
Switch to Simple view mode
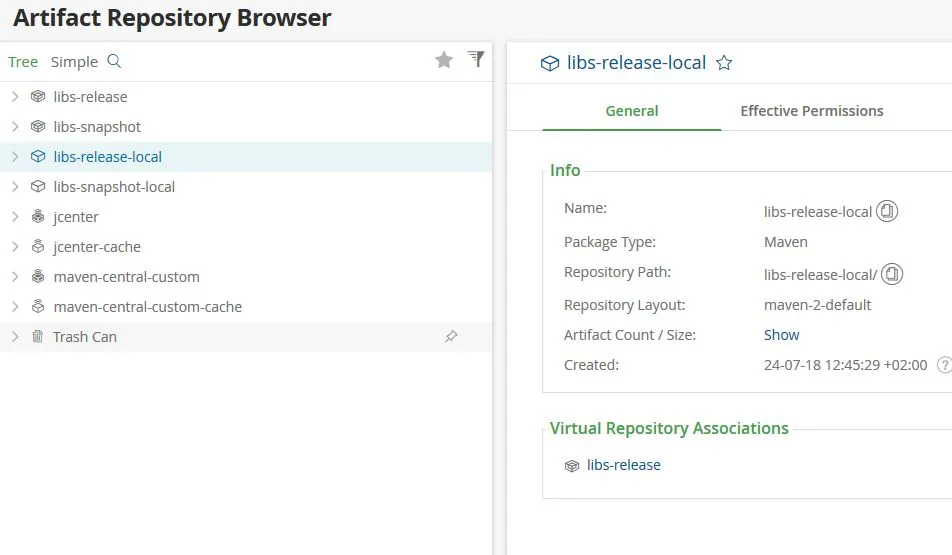click(74, 62)
